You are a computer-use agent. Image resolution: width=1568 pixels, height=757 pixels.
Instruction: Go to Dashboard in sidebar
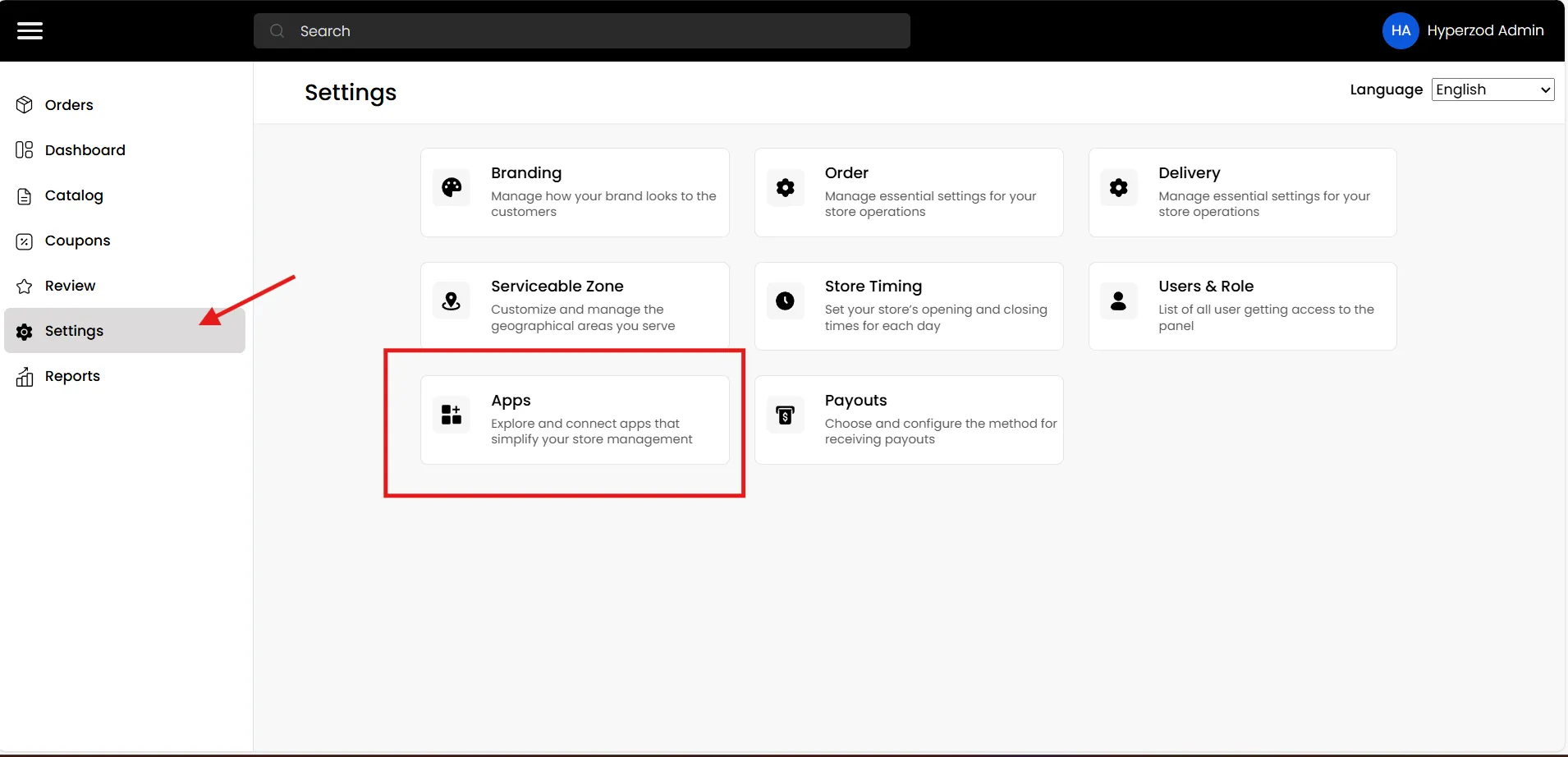click(125, 149)
